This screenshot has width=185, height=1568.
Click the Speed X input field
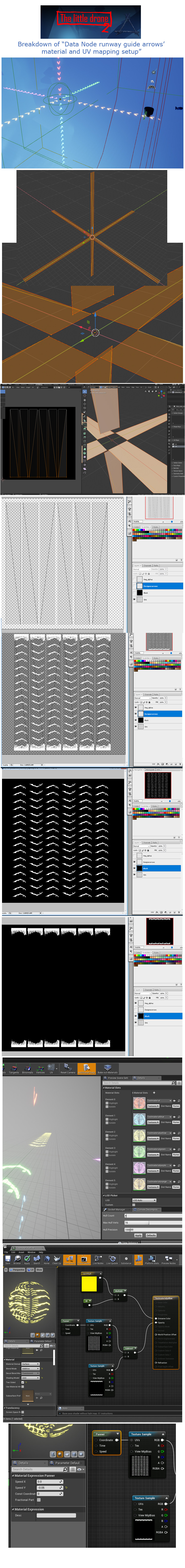(50, 1482)
